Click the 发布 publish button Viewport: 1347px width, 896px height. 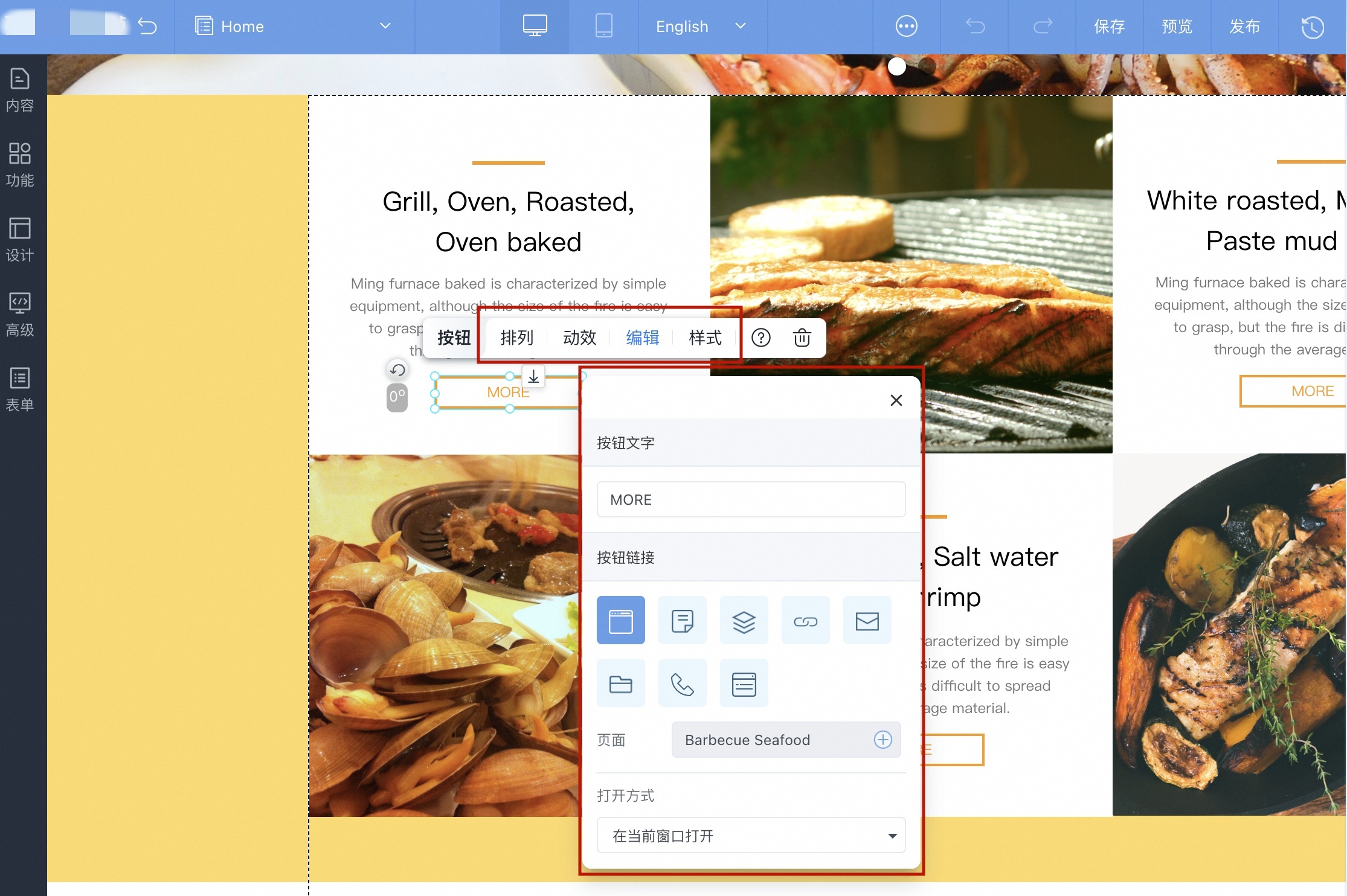tap(1244, 27)
